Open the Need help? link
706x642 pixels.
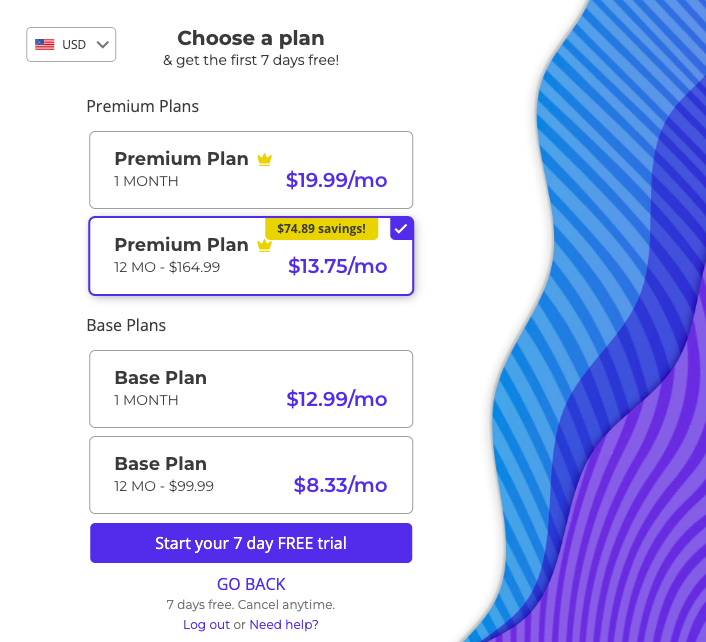284,624
